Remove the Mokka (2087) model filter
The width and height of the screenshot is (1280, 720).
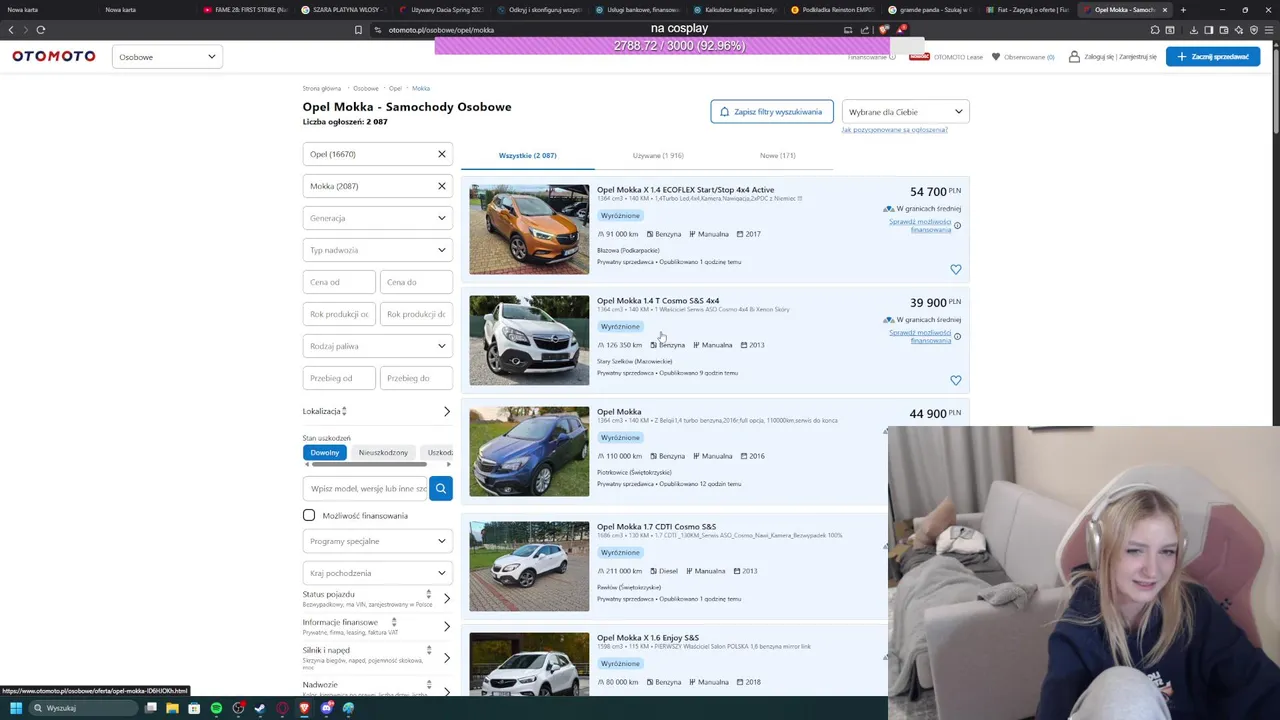click(x=441, y=186)
